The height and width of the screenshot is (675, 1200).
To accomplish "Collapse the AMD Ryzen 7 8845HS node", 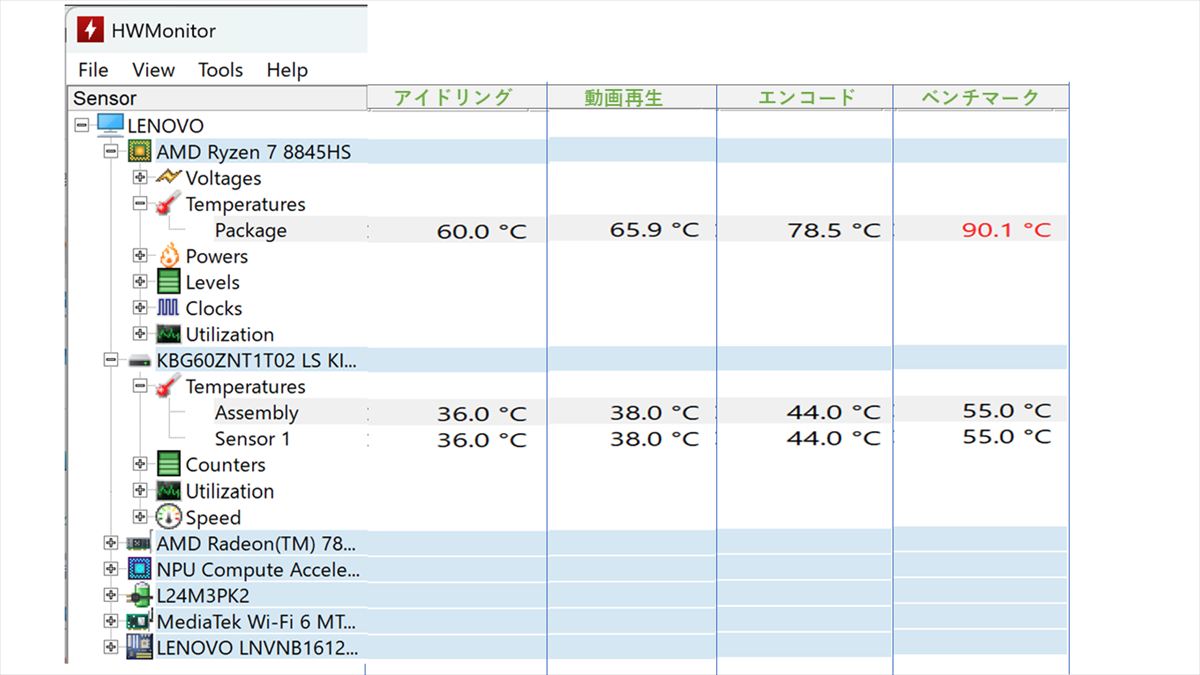I will (x=110, y=152).
